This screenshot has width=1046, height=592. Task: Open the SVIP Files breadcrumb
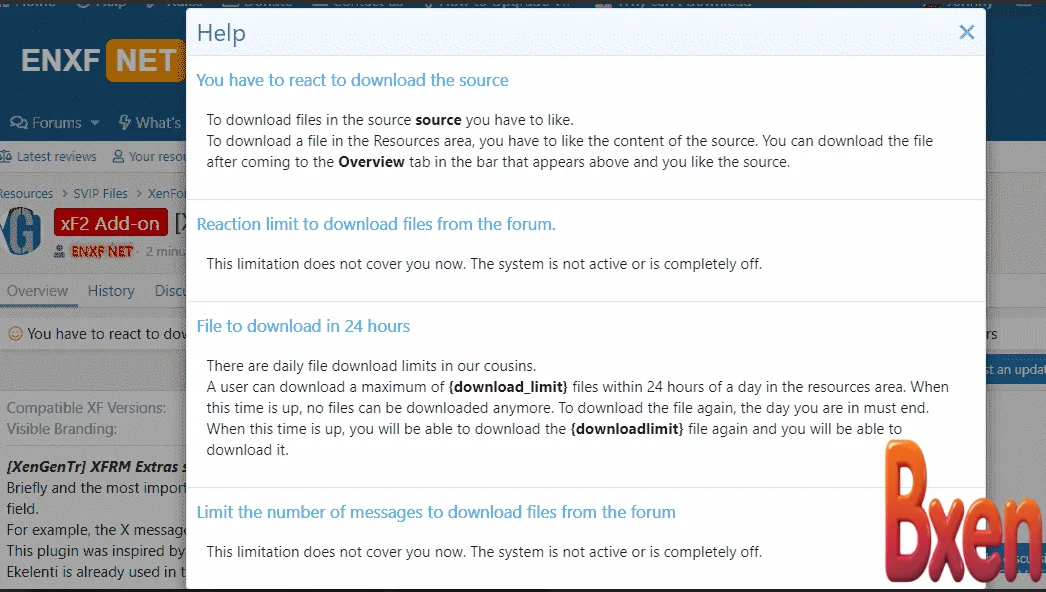[x=100, y=193]
